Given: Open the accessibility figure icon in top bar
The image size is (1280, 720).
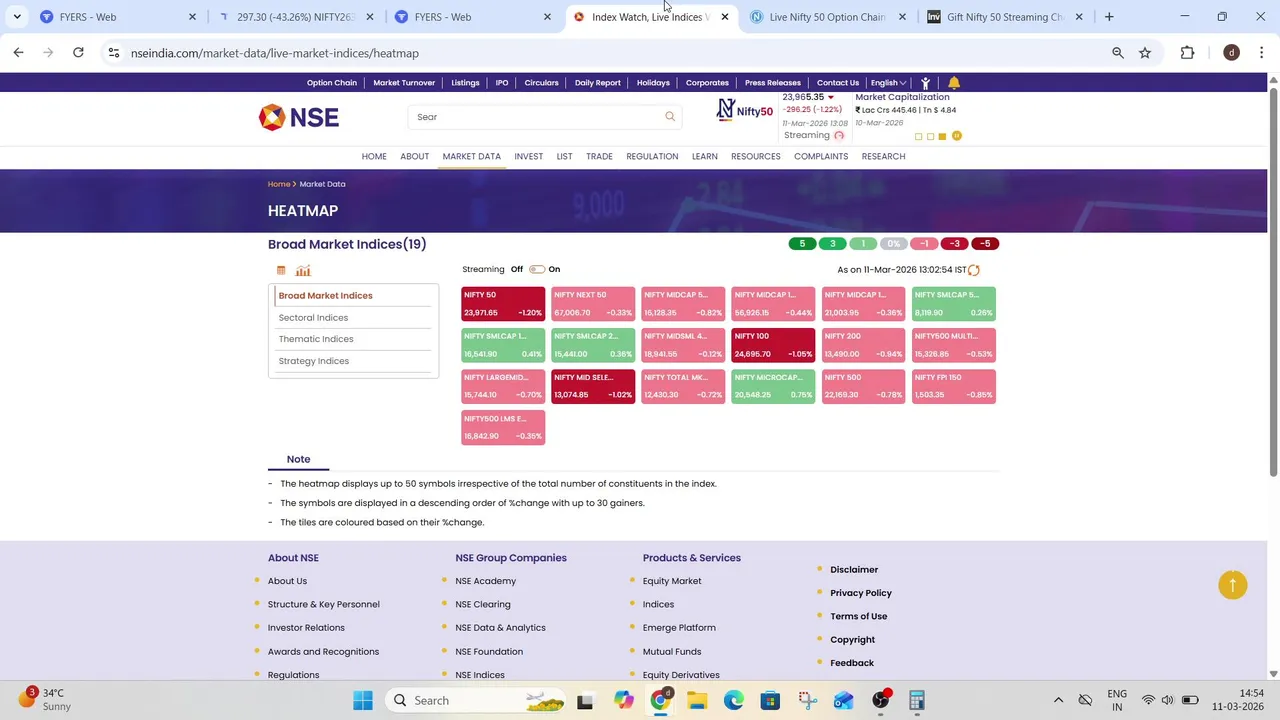Looking at the screenshot, I should 925,83.
